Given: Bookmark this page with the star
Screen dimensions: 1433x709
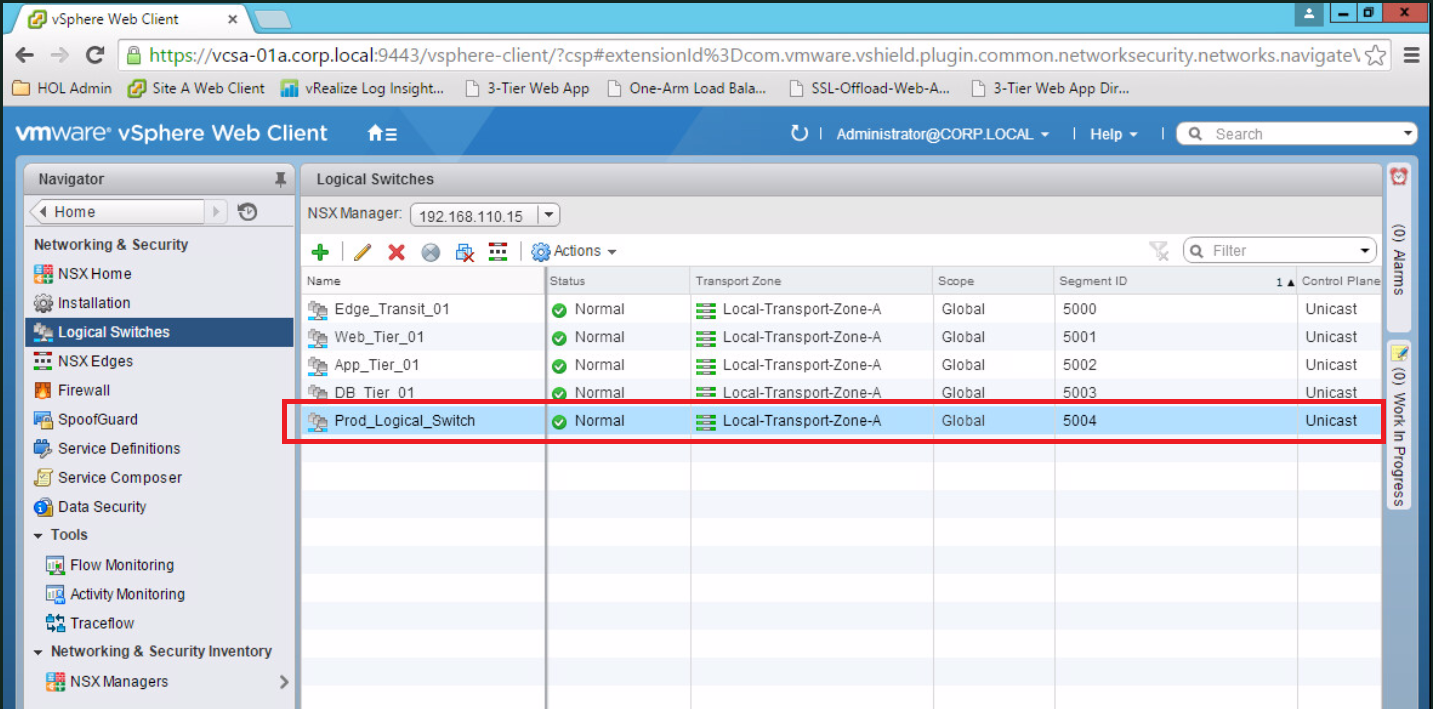Looking at the screenshot, I should tap(1375, 55).
